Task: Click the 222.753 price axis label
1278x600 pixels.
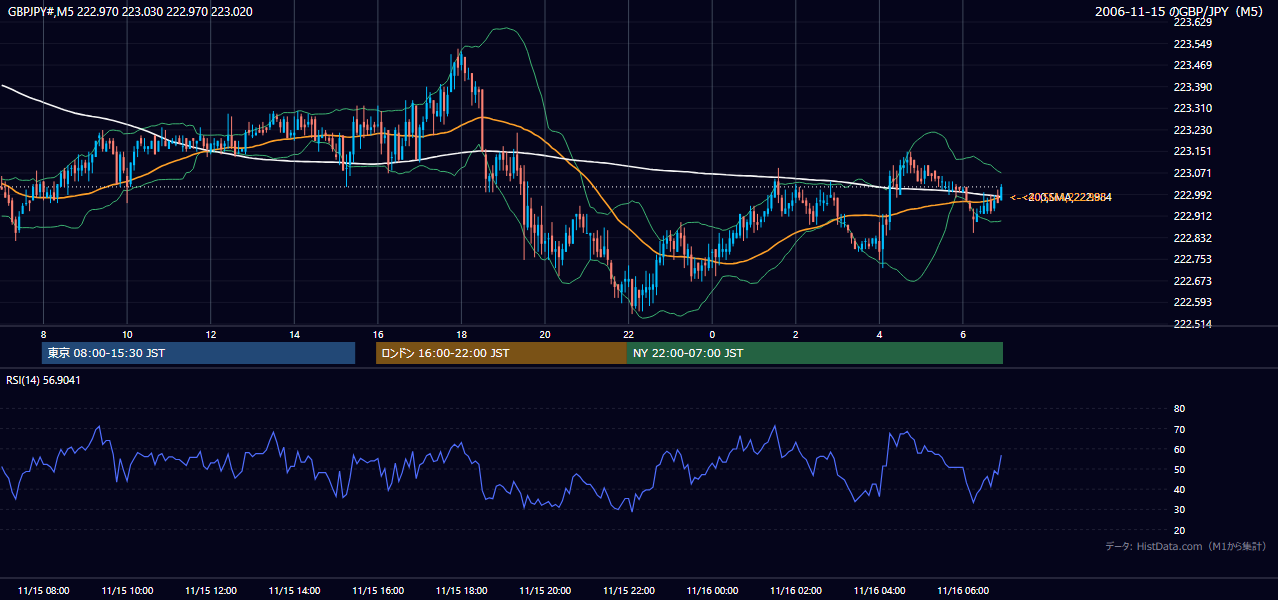Action: coord(1192,259)
